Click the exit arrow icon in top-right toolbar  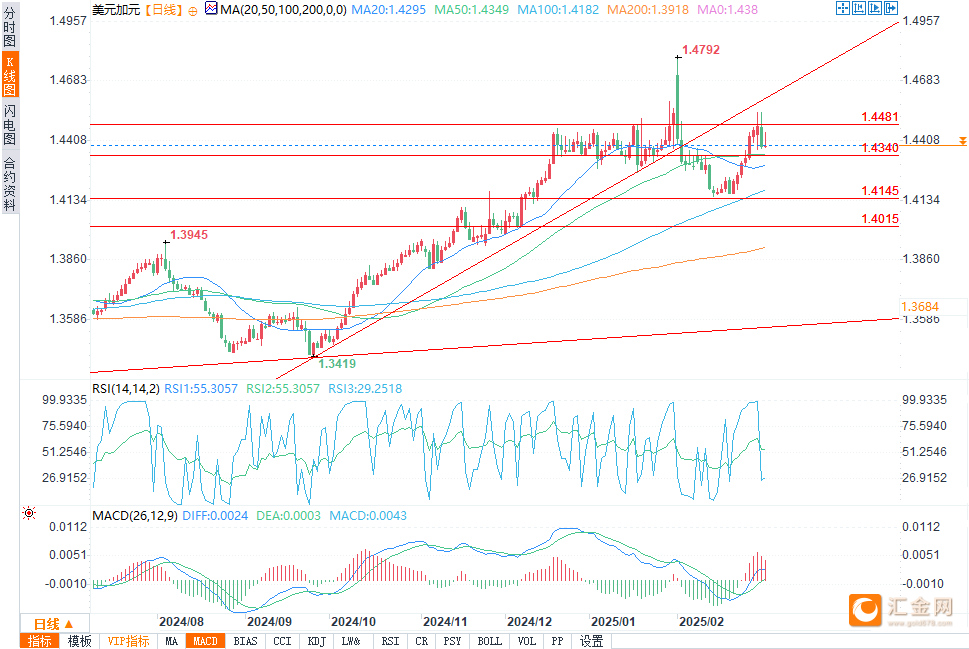(891, 8)
